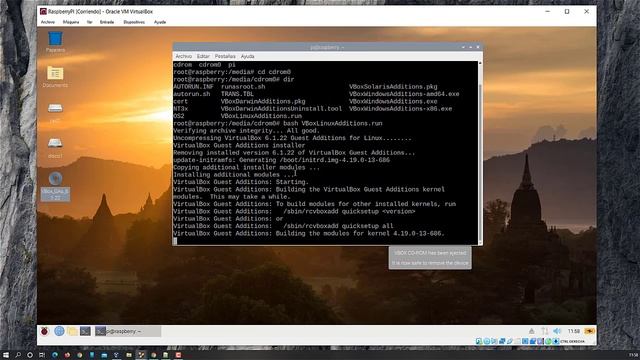640x360 pixels.
Task: Click the VirtualBox USB status icon
Action: pyautogui.click(x=509, y=341)
